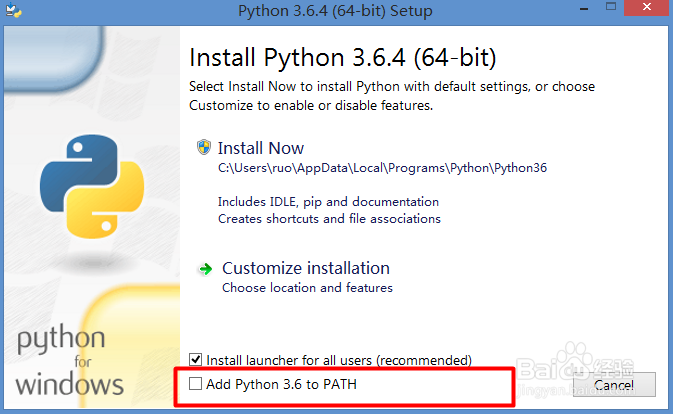
Task: Click the 'python for windows' wordmark
Action: click(x=70, y=361)
